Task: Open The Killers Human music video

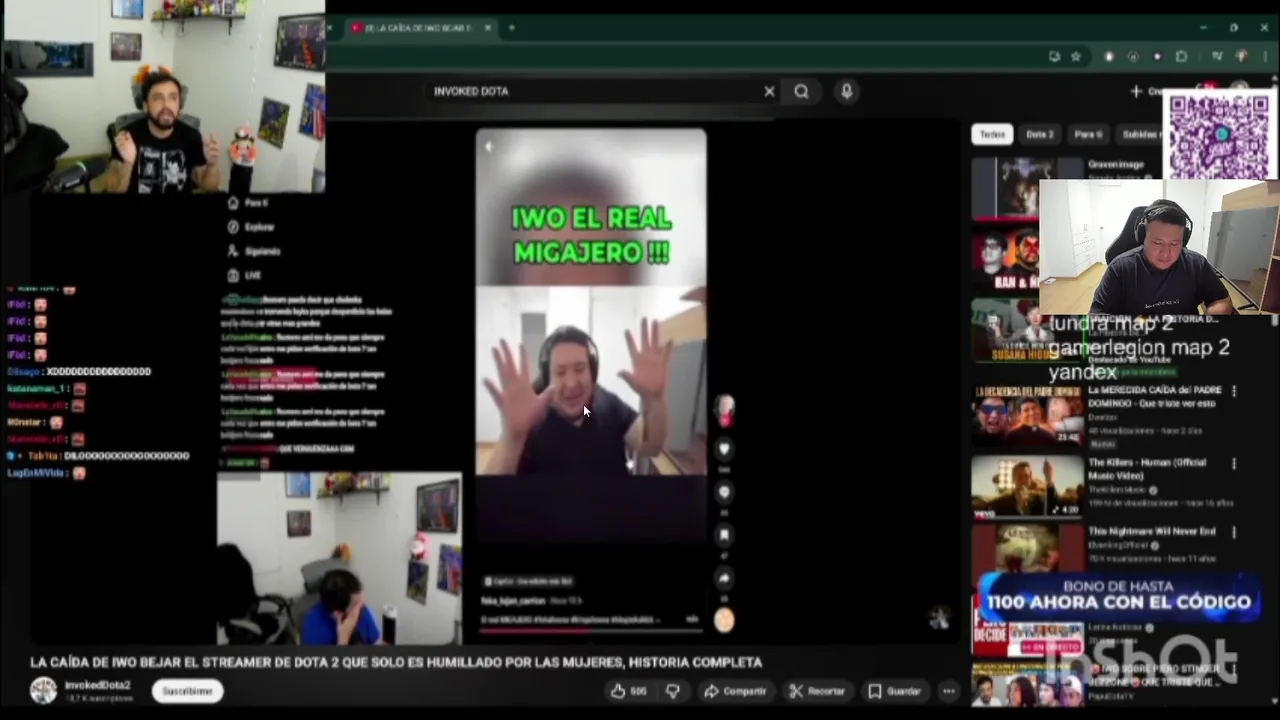Action: [x=1147, y=468]
